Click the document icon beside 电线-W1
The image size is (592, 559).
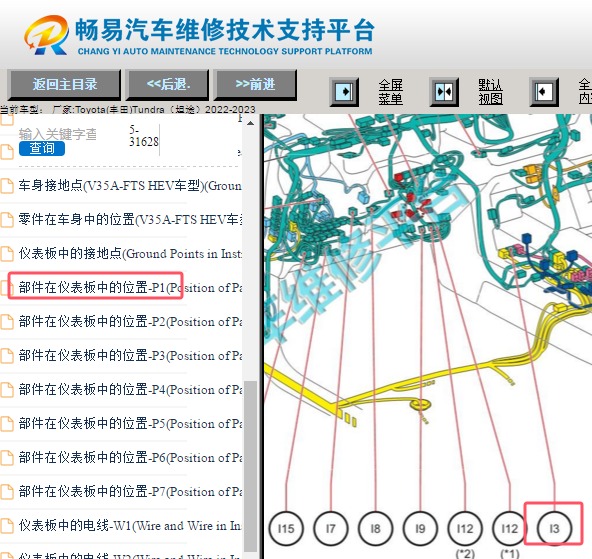point(7,525)
